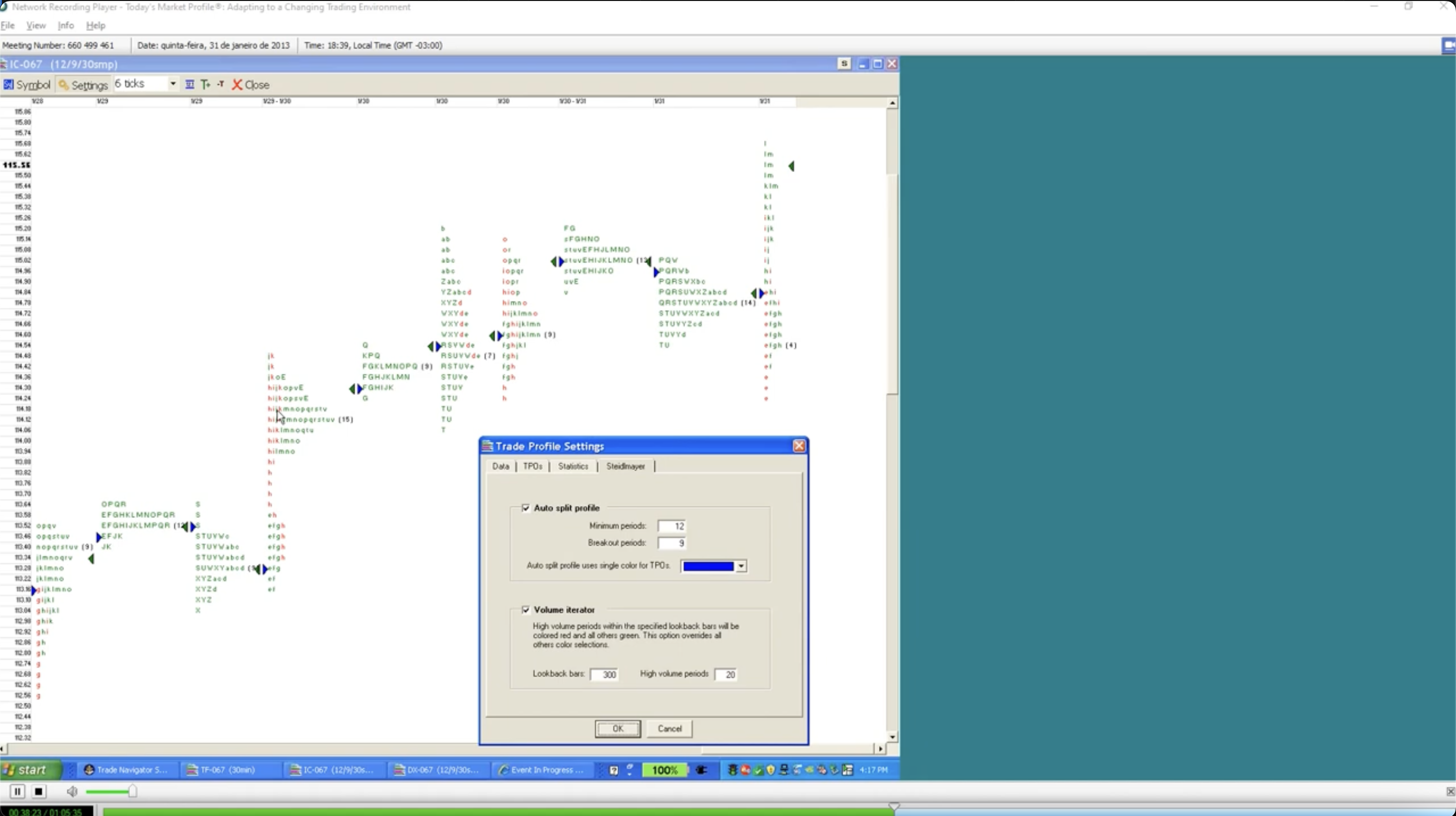Click the Lookback bars input field

click(604, 674)
